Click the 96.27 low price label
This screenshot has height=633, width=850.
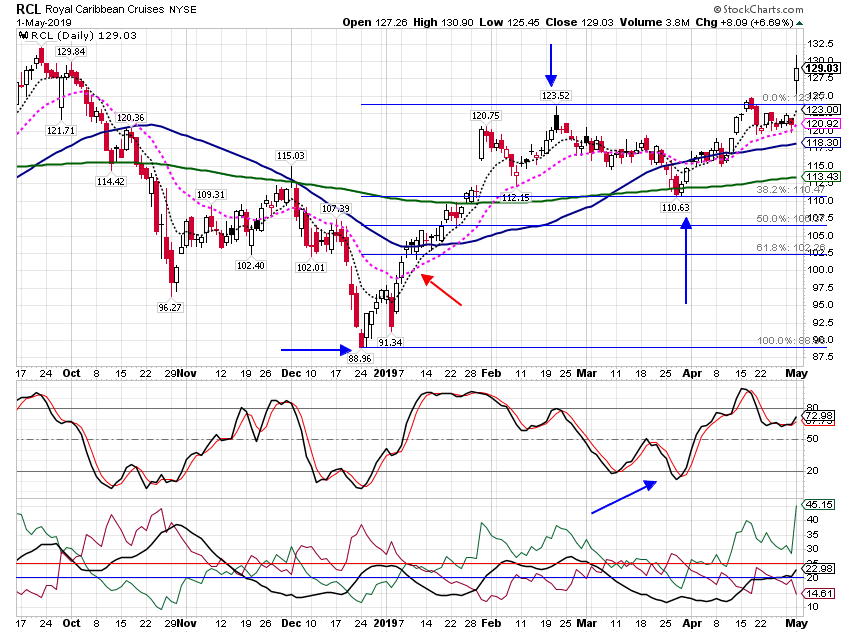pyautogui.click(x=170, y=307)
